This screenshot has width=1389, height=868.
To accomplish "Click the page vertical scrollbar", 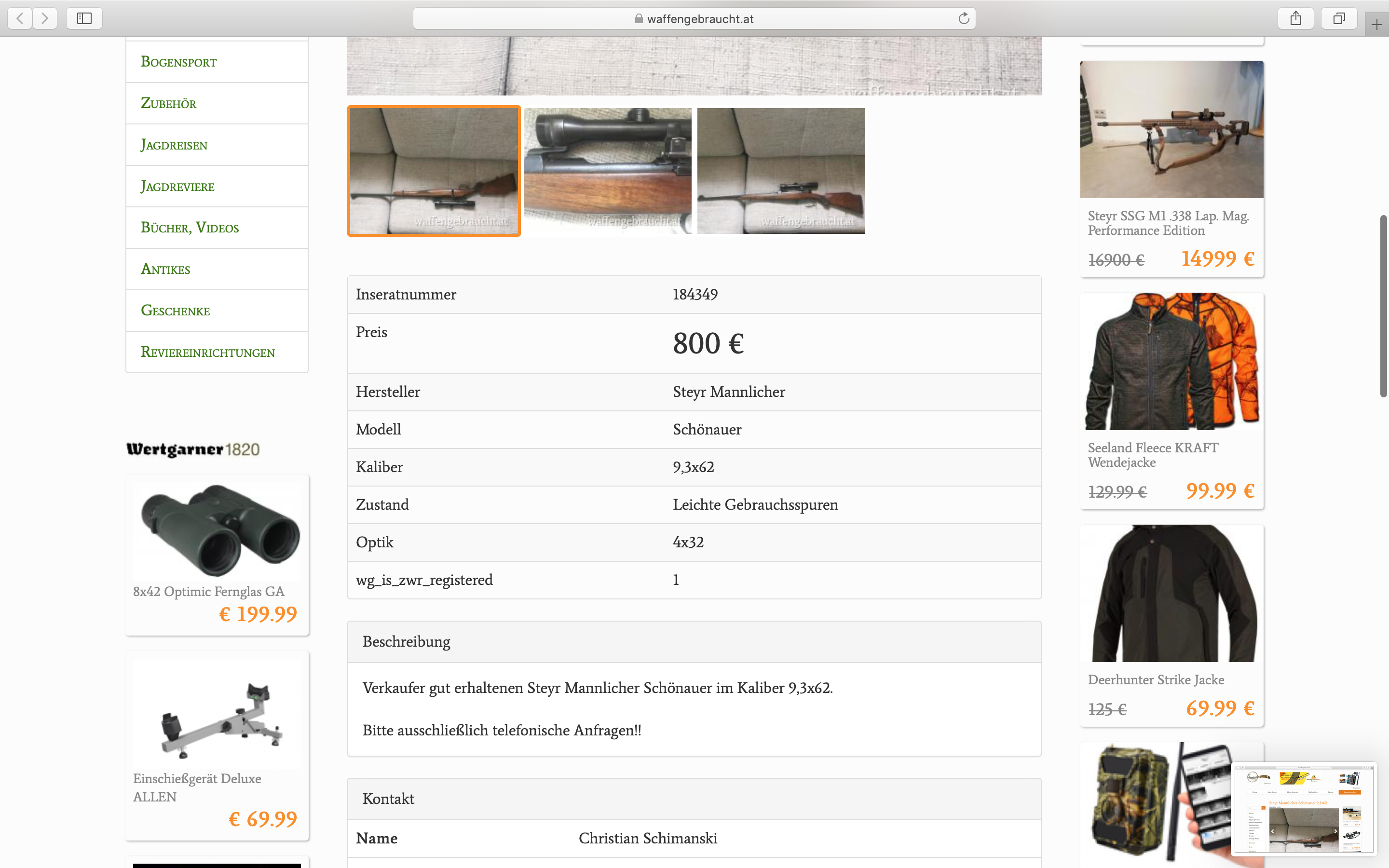I will (x=1383, y=306).
